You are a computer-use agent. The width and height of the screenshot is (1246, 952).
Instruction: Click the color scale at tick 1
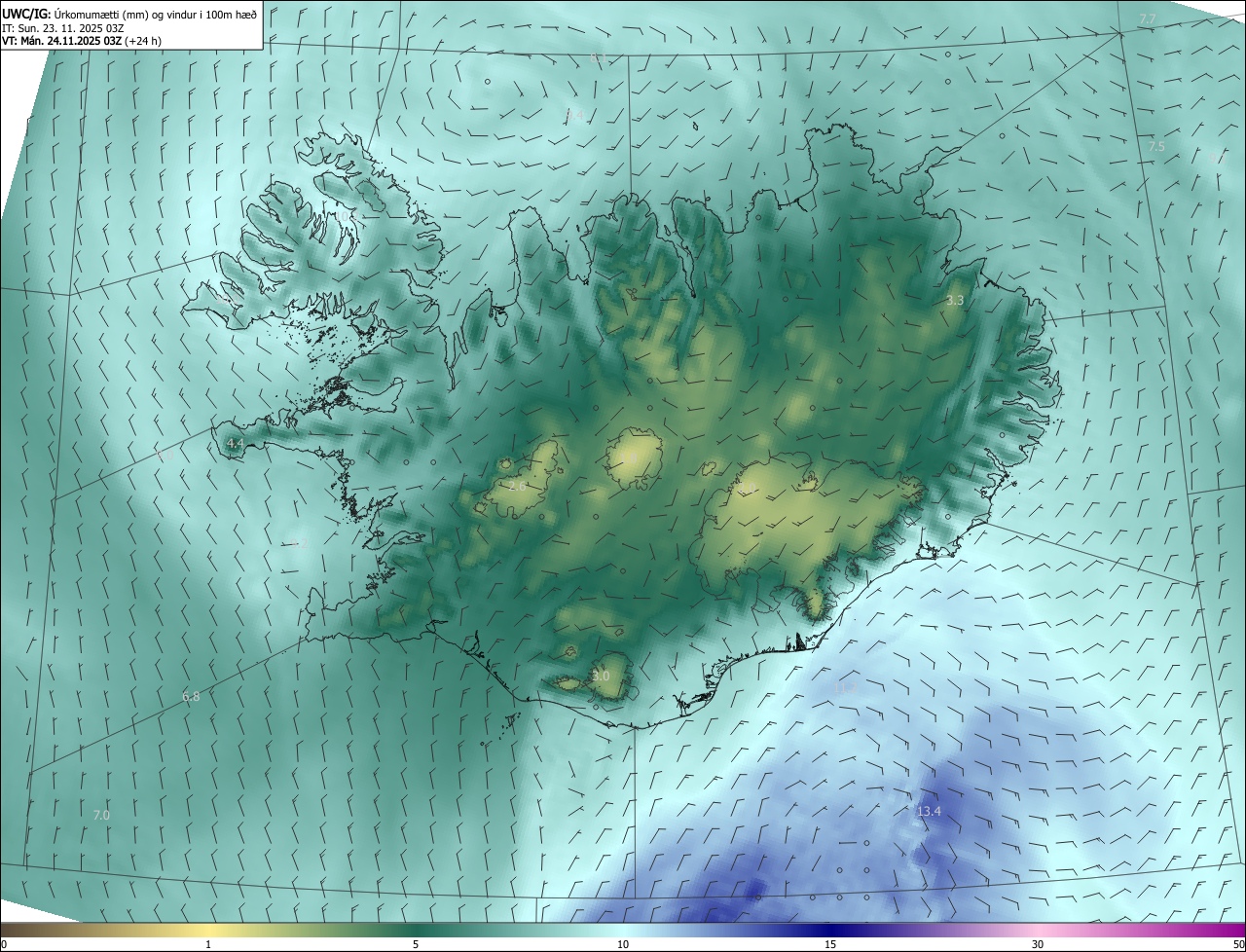pos(208,944)
